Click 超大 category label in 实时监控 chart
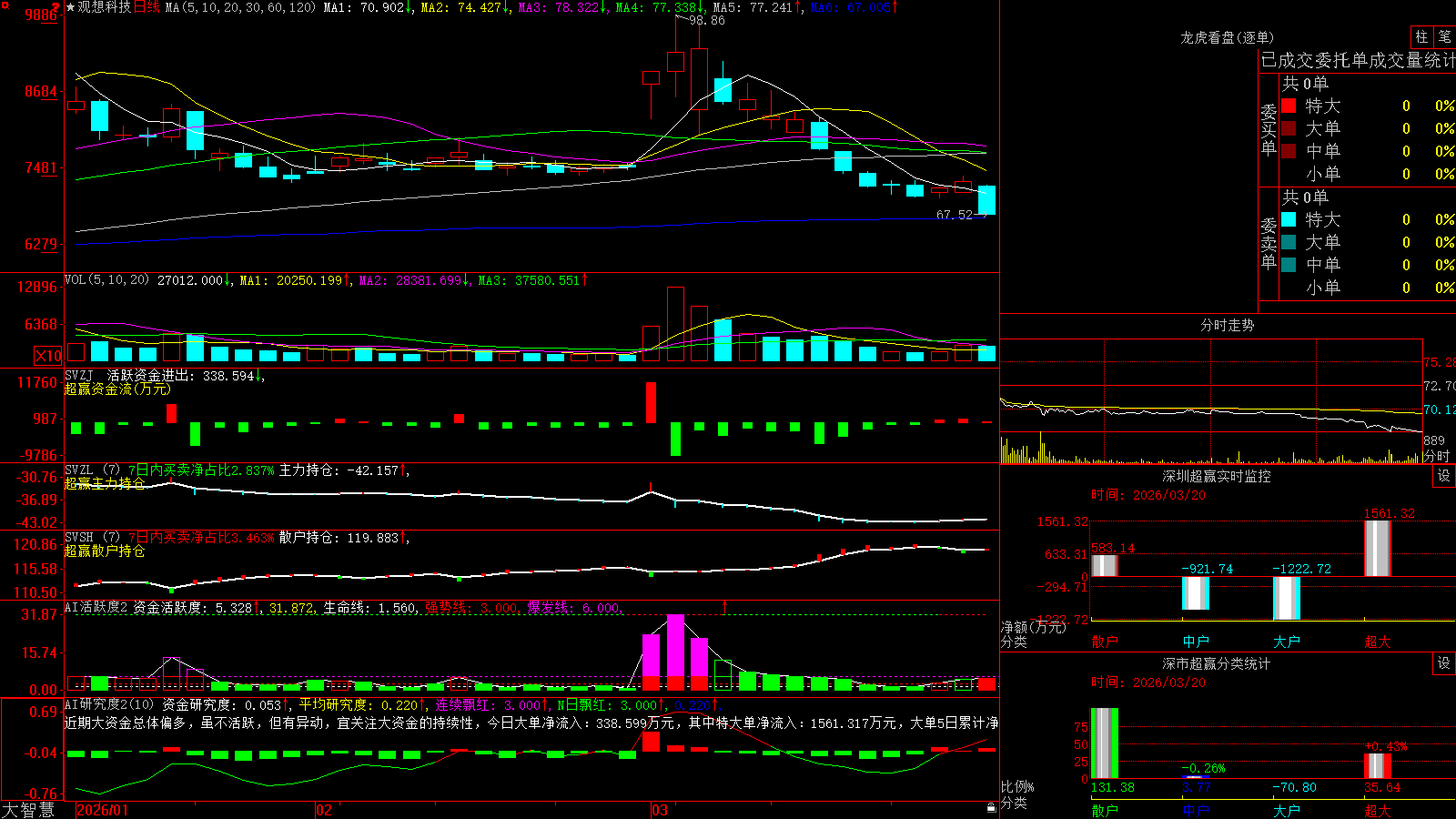Viewport: 1456px width, 819px height. (1378, 642)
